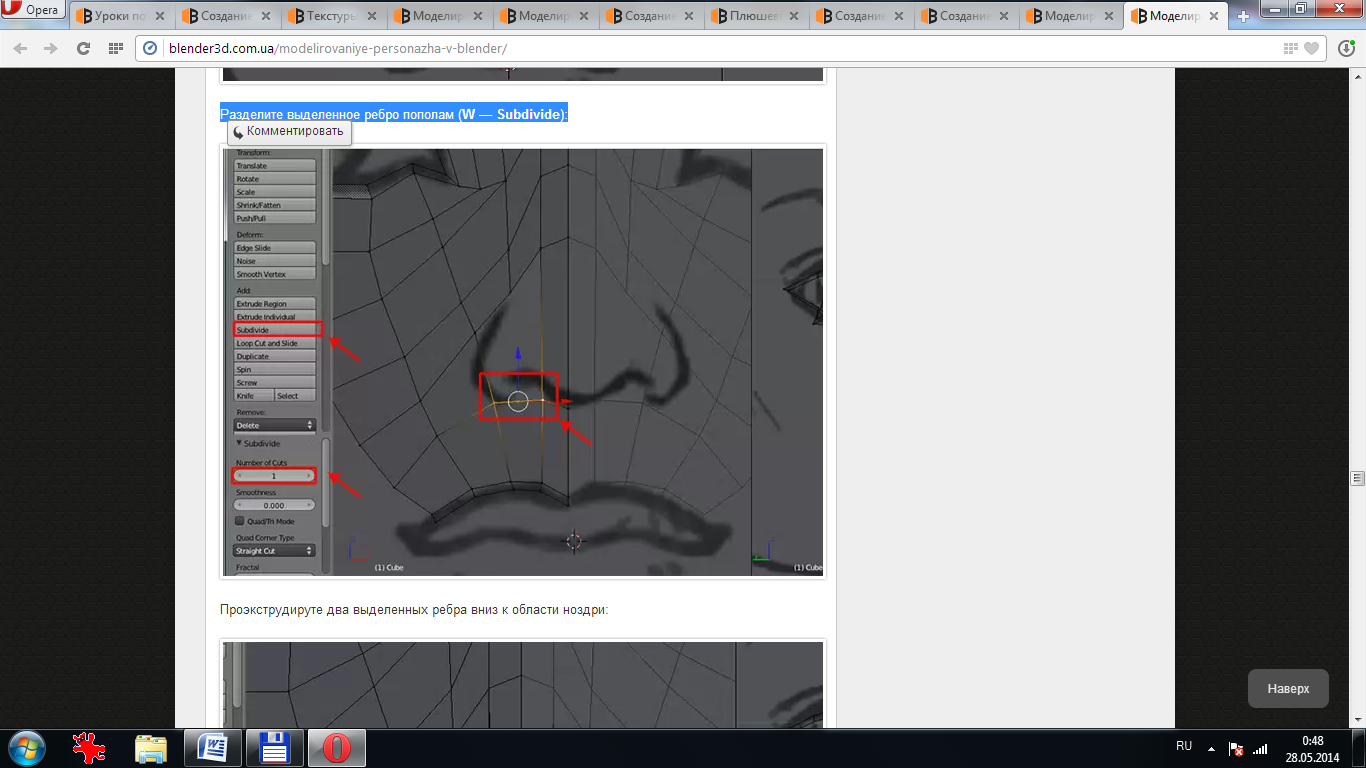Viewport: 1366px width, 768px height.
Task: Click the Number of Cuts value field
Action: [274, 476]
